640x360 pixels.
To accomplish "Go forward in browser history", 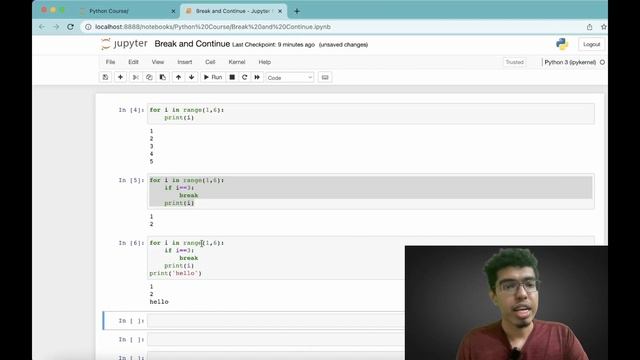I will point(56,27).
